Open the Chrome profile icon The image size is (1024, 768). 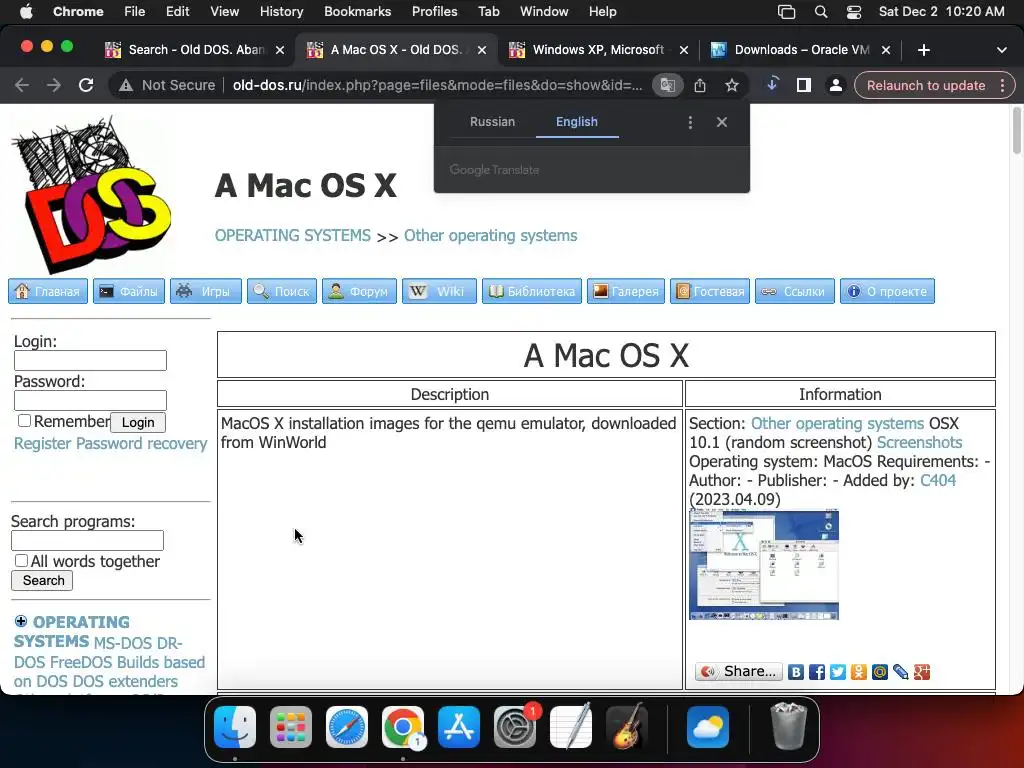pyautogui.click(x=835, y=85)
